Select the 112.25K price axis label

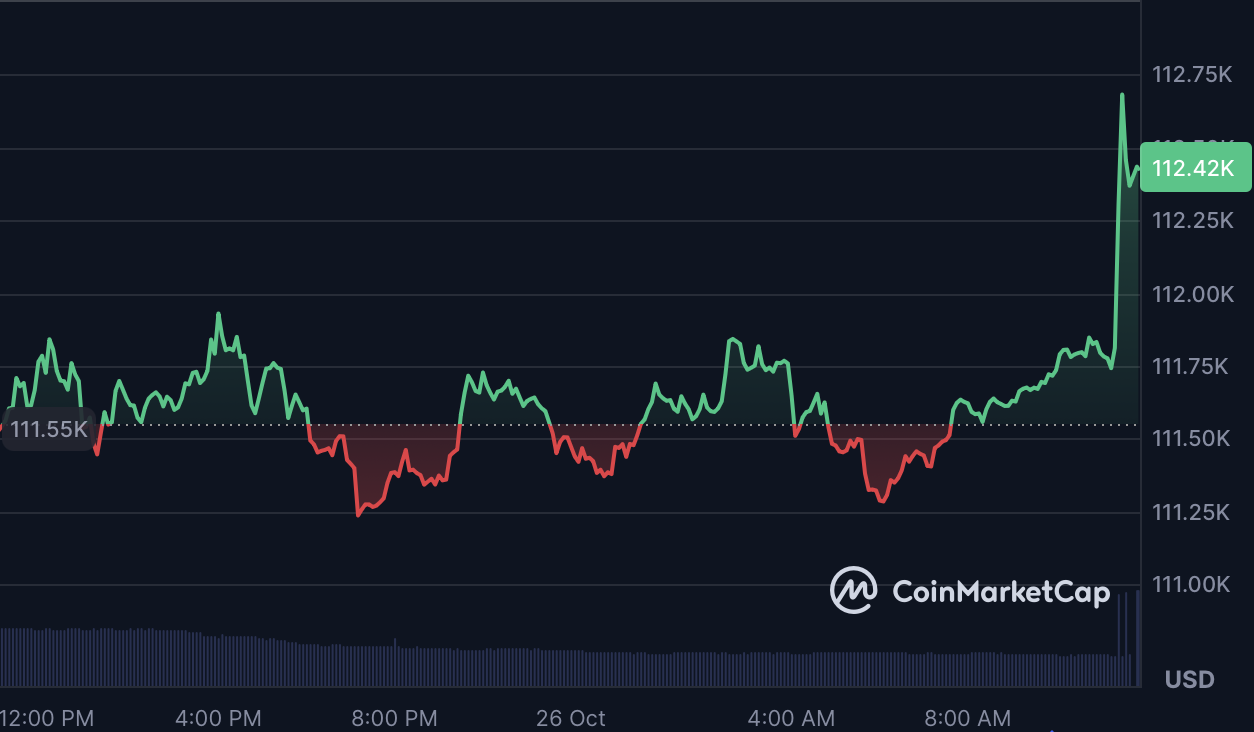click(1192, 221)
